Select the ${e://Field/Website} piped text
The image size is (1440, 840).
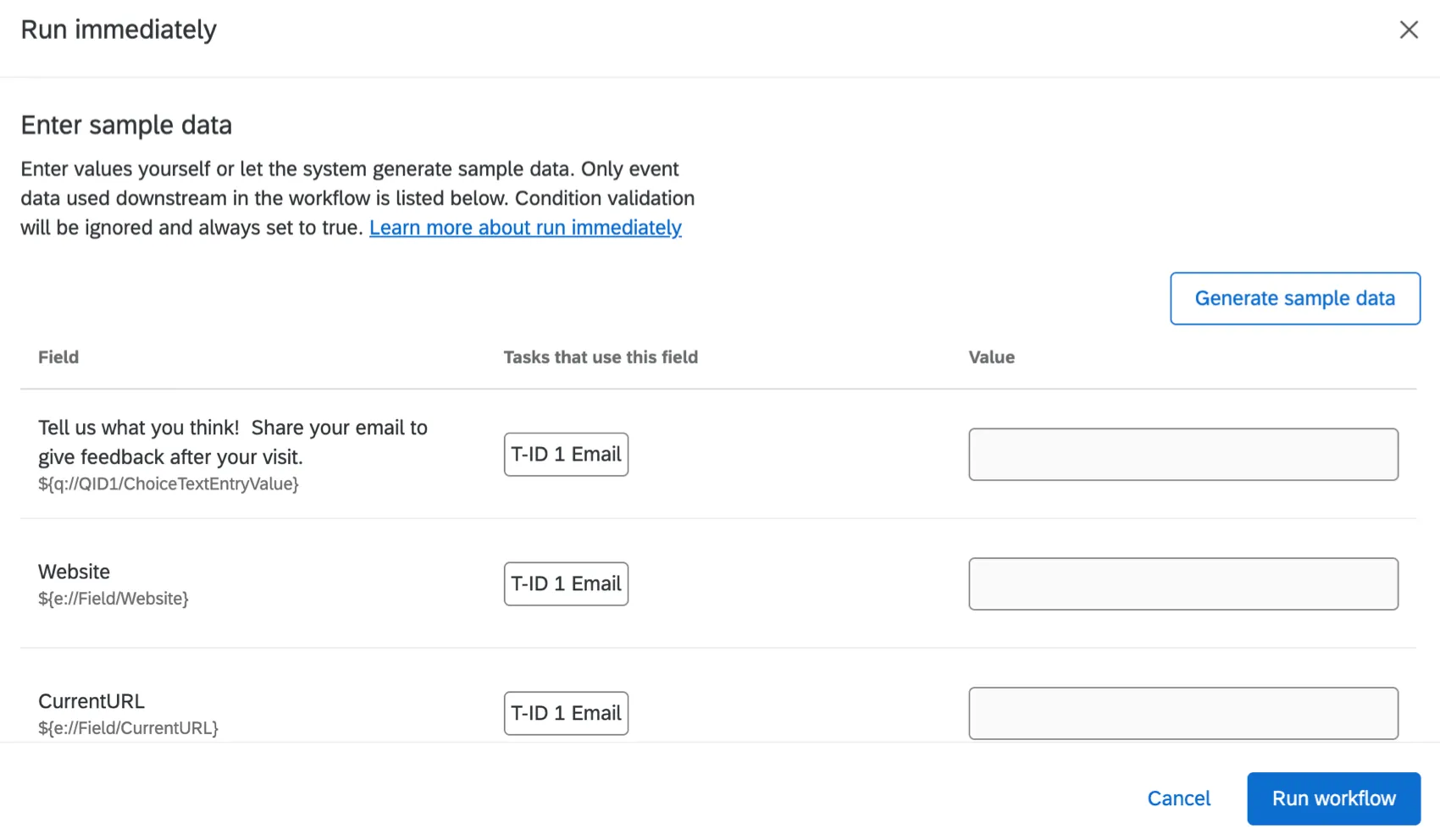click(113, 599)
